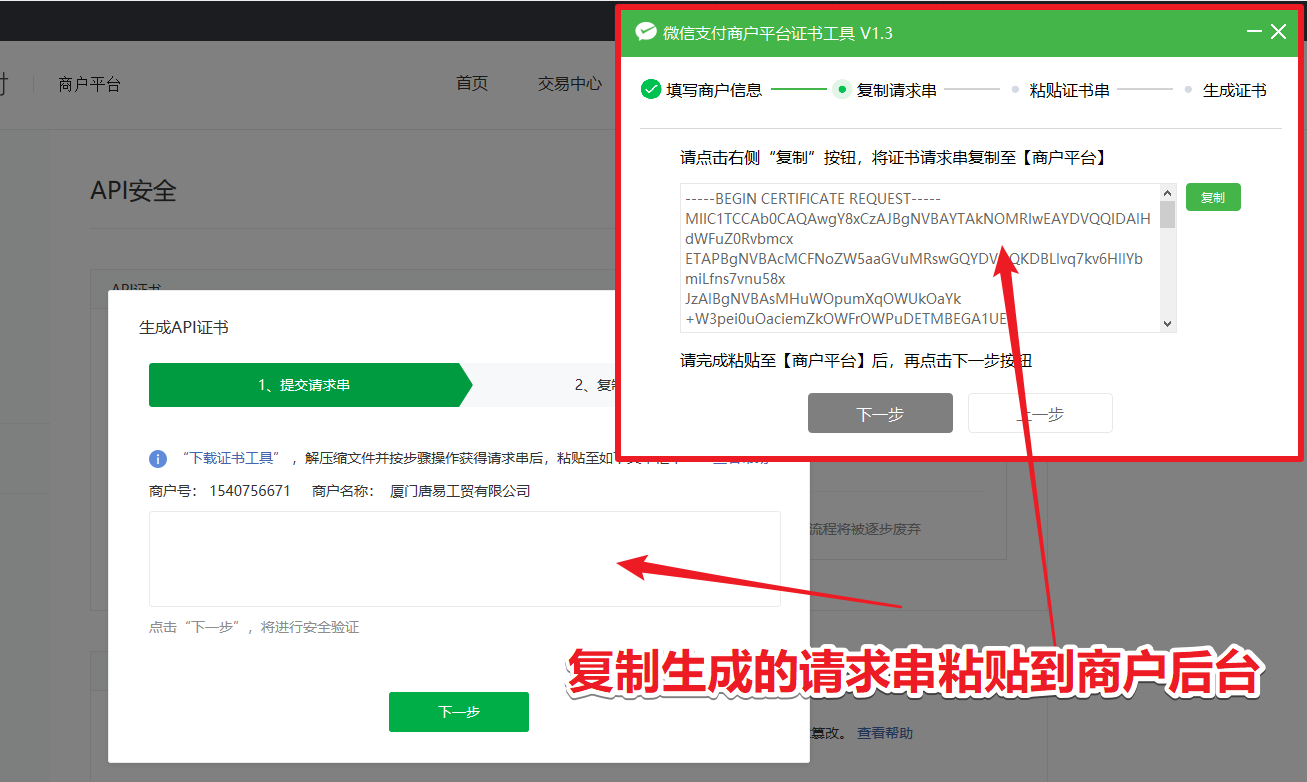
Task: Minimize the certificate tool window
Action: pyautogui.click(x=1254, y=32)
